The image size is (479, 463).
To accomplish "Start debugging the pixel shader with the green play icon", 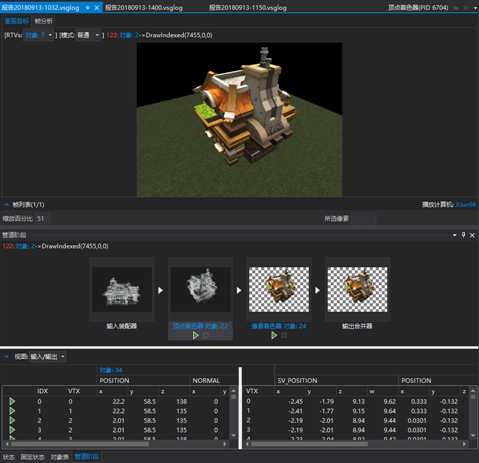I will pos(274,335).
